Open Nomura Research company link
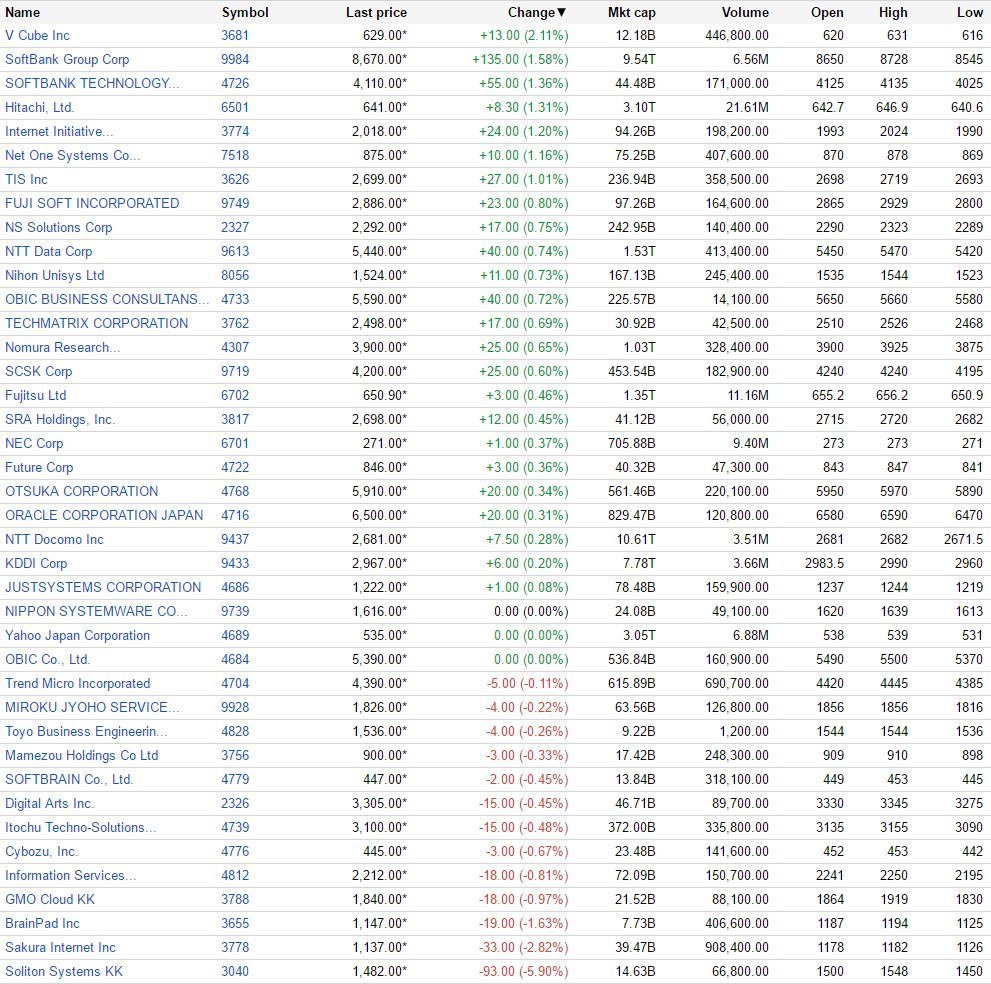Image resolution: width=991 pixels, height=984 pixels. (63, 348)
